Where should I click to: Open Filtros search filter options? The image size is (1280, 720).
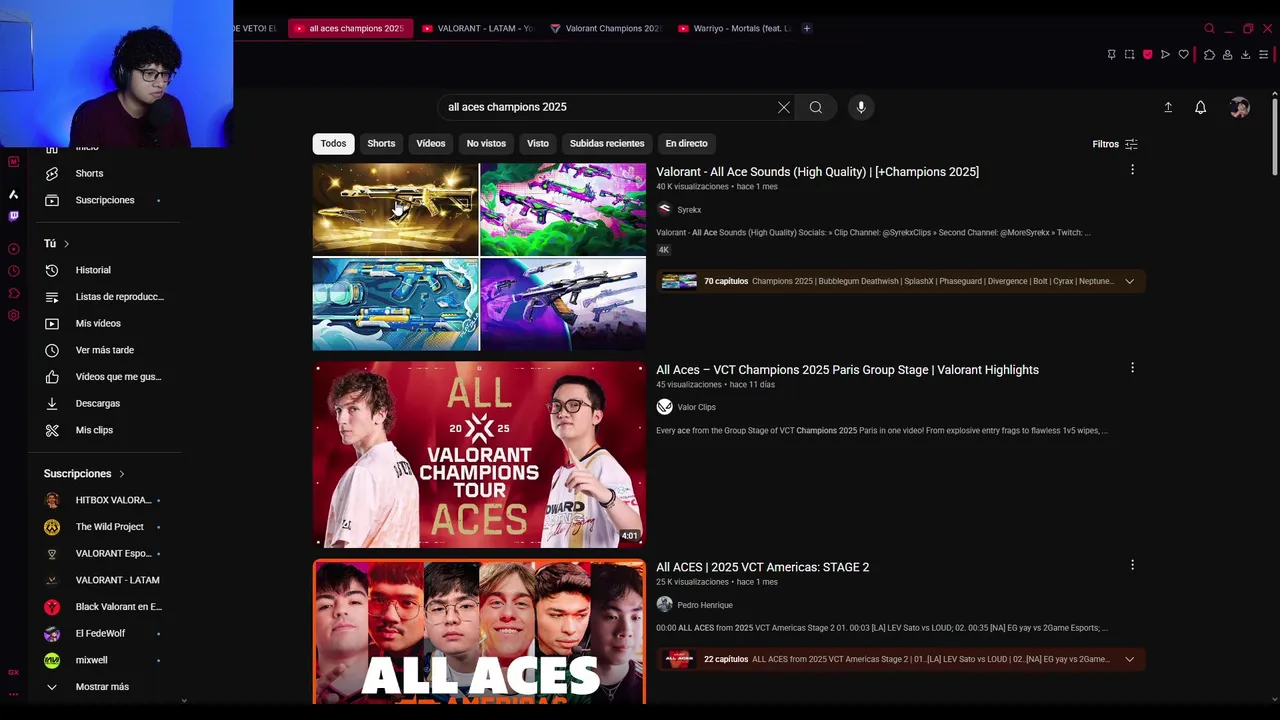1115,144
